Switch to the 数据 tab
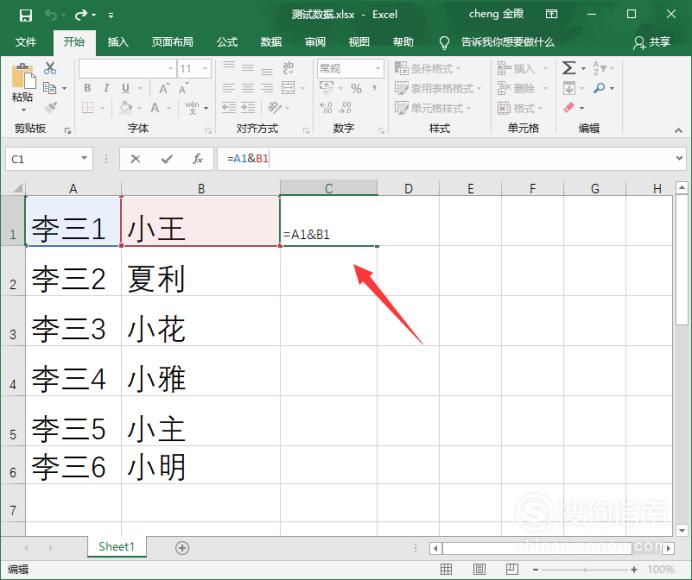692x580 pixels. 271,42
